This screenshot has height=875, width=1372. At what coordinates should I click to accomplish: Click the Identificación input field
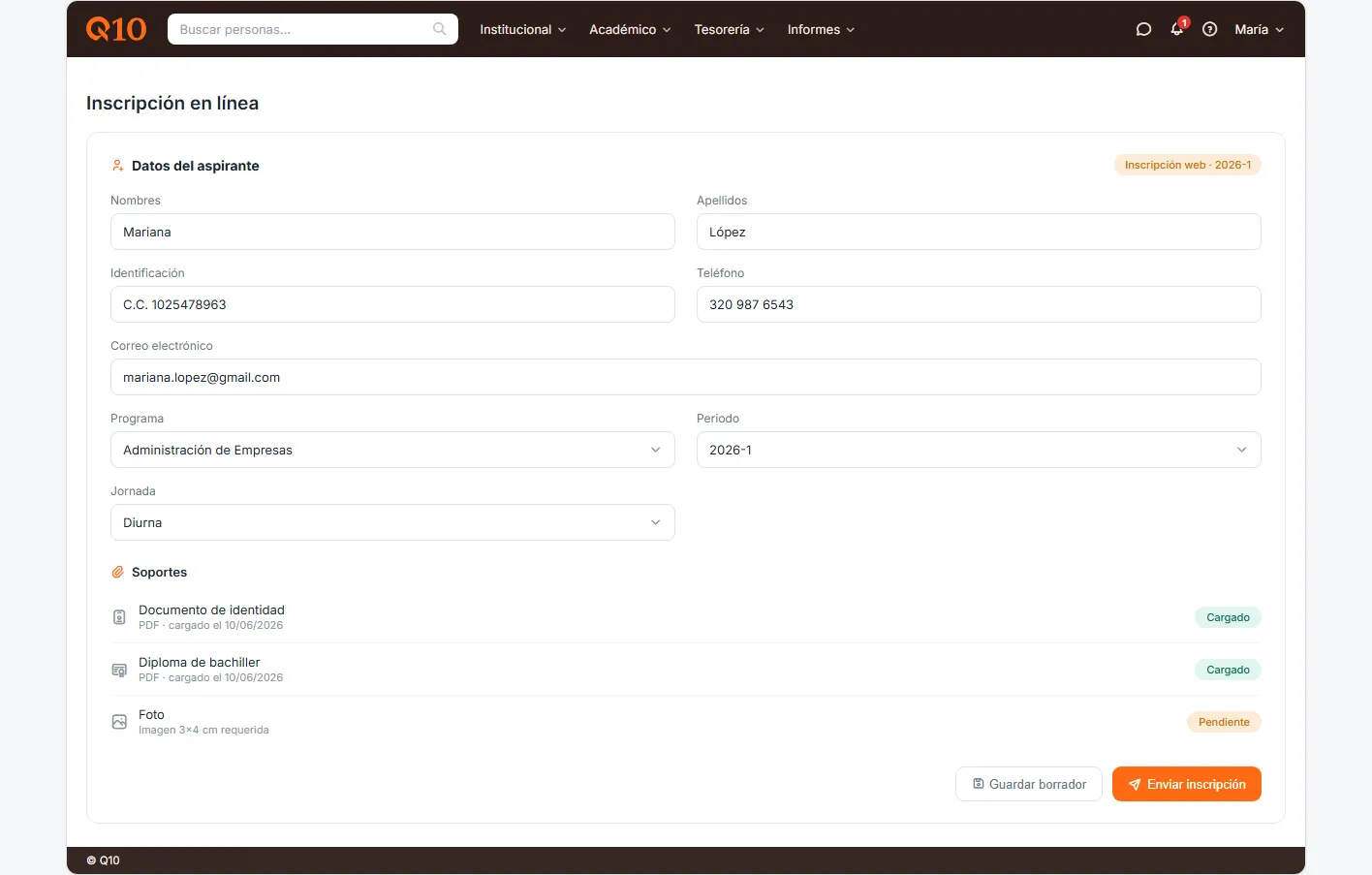[x=392, y=304]
